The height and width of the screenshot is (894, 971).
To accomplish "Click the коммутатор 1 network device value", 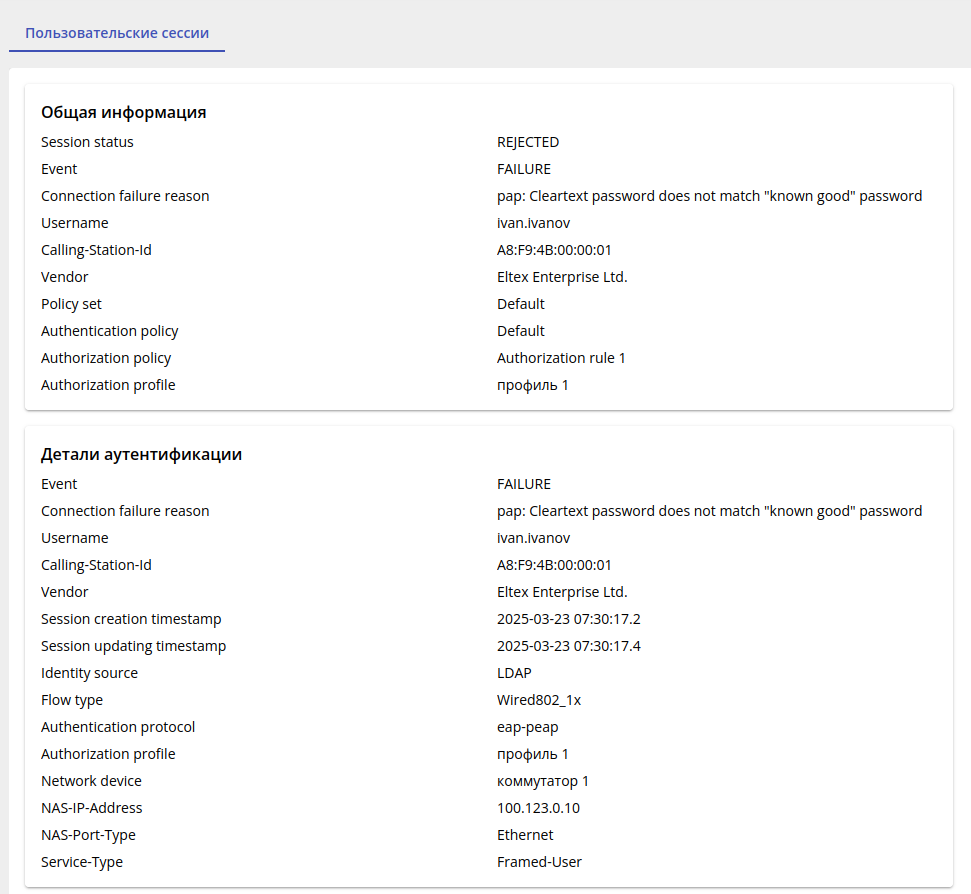I will point(543,781).
